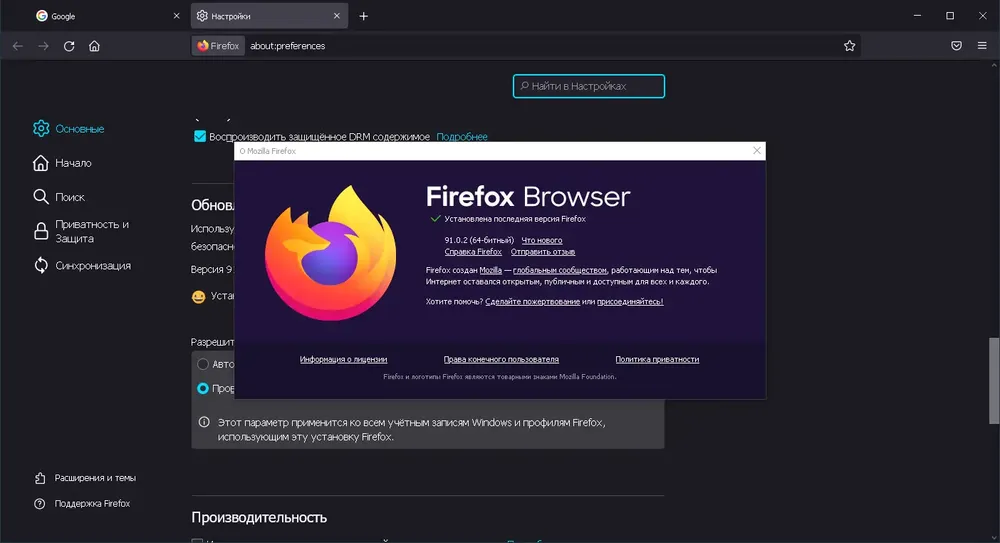Close the Настройки tab
This screenshot has width=1000, height=543.
pyautogui.click(x=337, y=16)
